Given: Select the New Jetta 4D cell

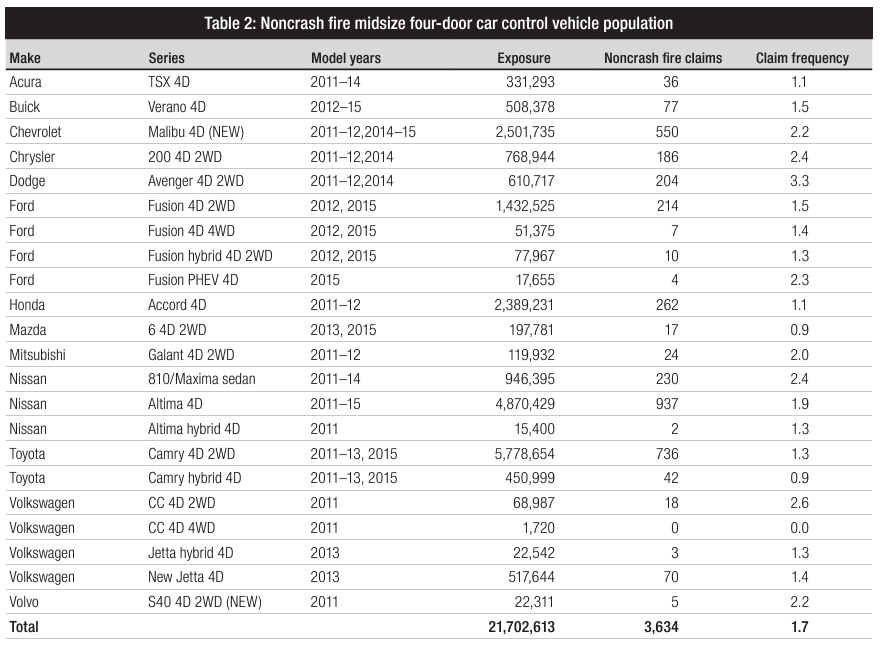Looking at the screenshot, I should click(x=185, y=577).
